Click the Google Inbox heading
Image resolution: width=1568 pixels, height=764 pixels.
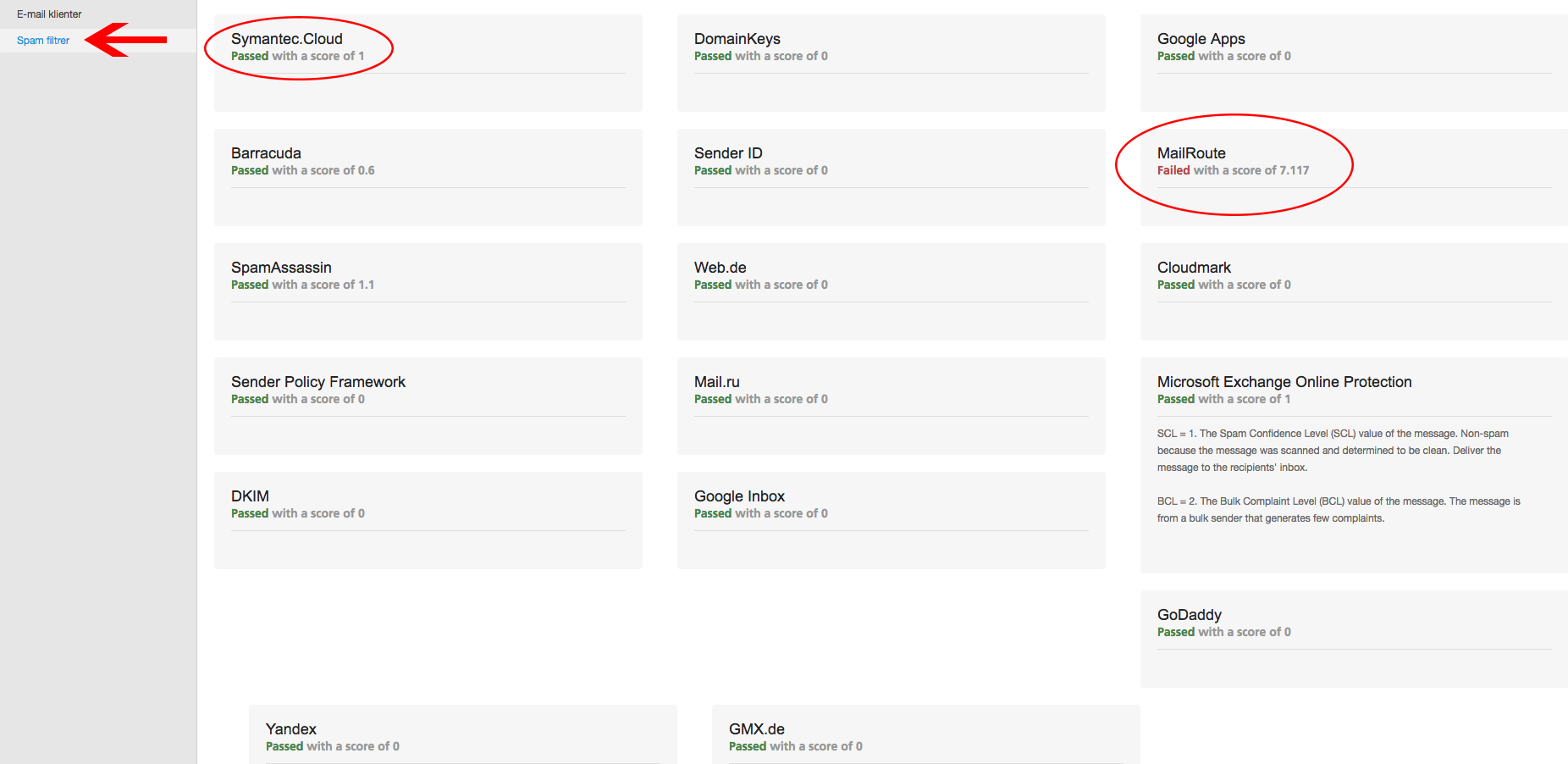tap(739, 496)
